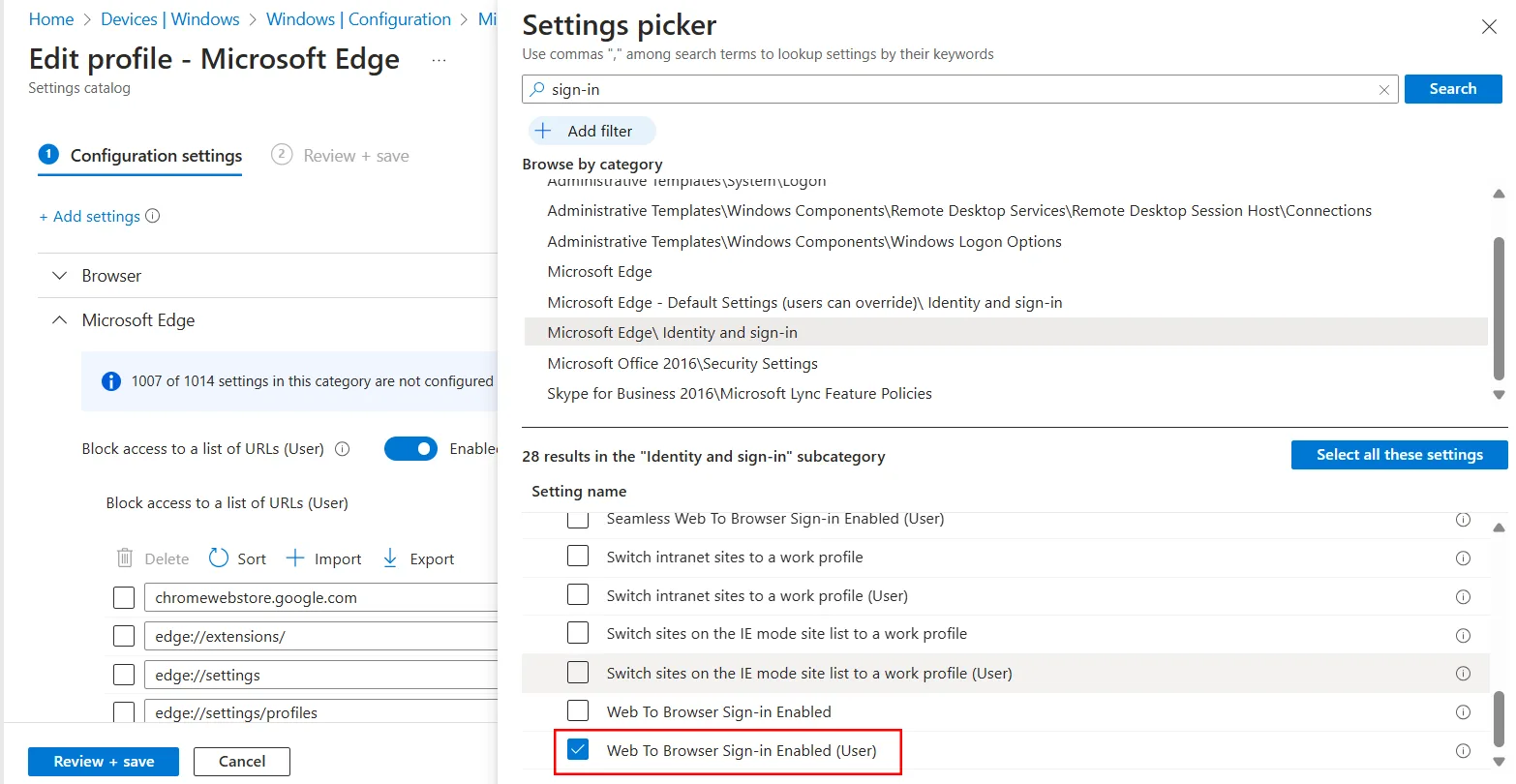The height and width of the screenshot is (784, 1516).
Task: Click the magnifier icon in search box
Action: pos(537,89)
